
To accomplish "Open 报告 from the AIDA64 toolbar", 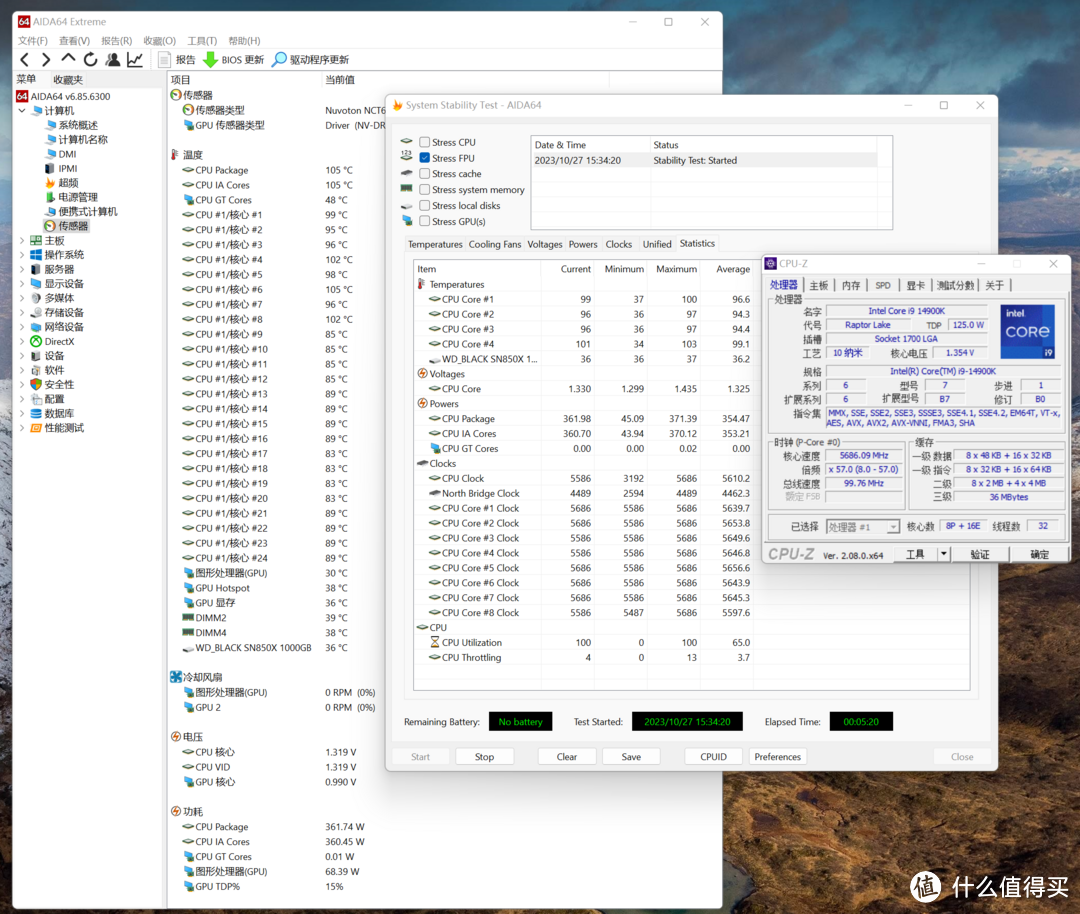I will point(177,60).
